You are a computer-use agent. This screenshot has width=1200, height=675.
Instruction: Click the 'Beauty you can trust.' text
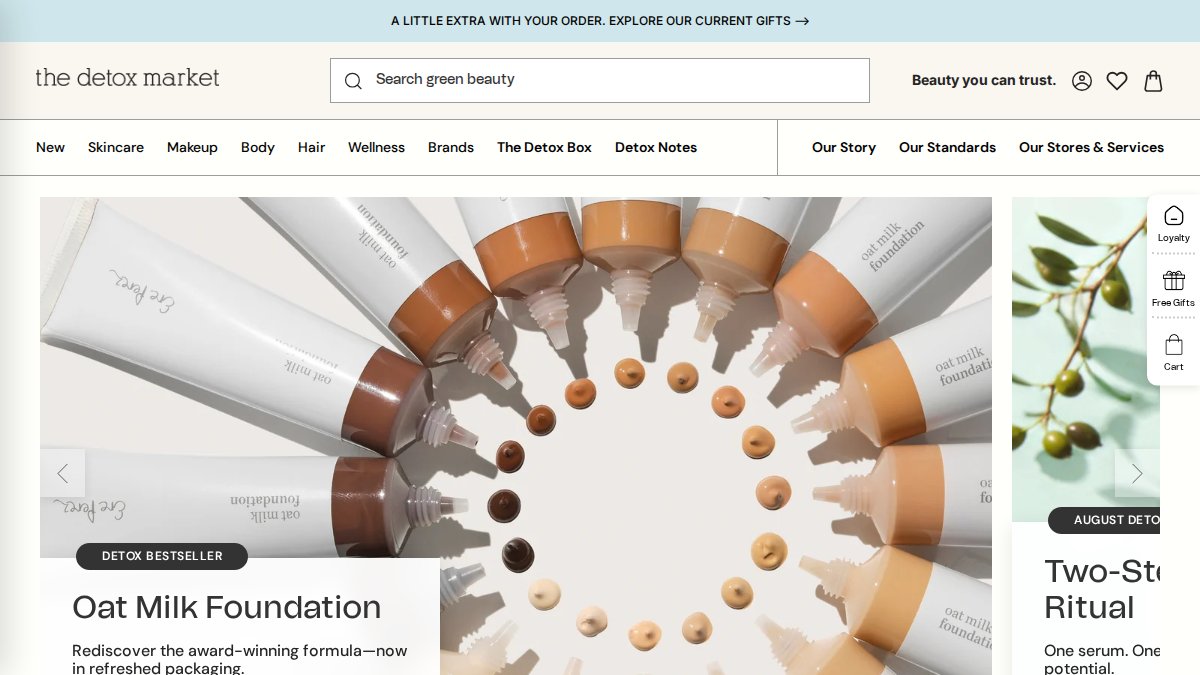(x=984, y=80)
